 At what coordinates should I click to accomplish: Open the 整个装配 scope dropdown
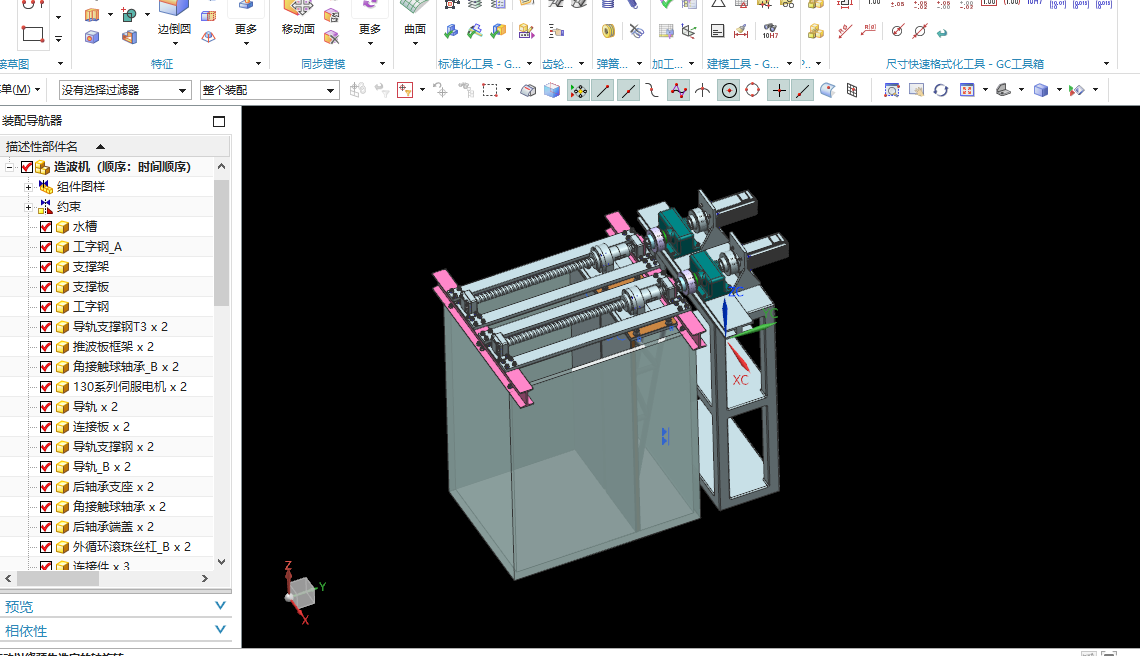click(x=269, y=90)
